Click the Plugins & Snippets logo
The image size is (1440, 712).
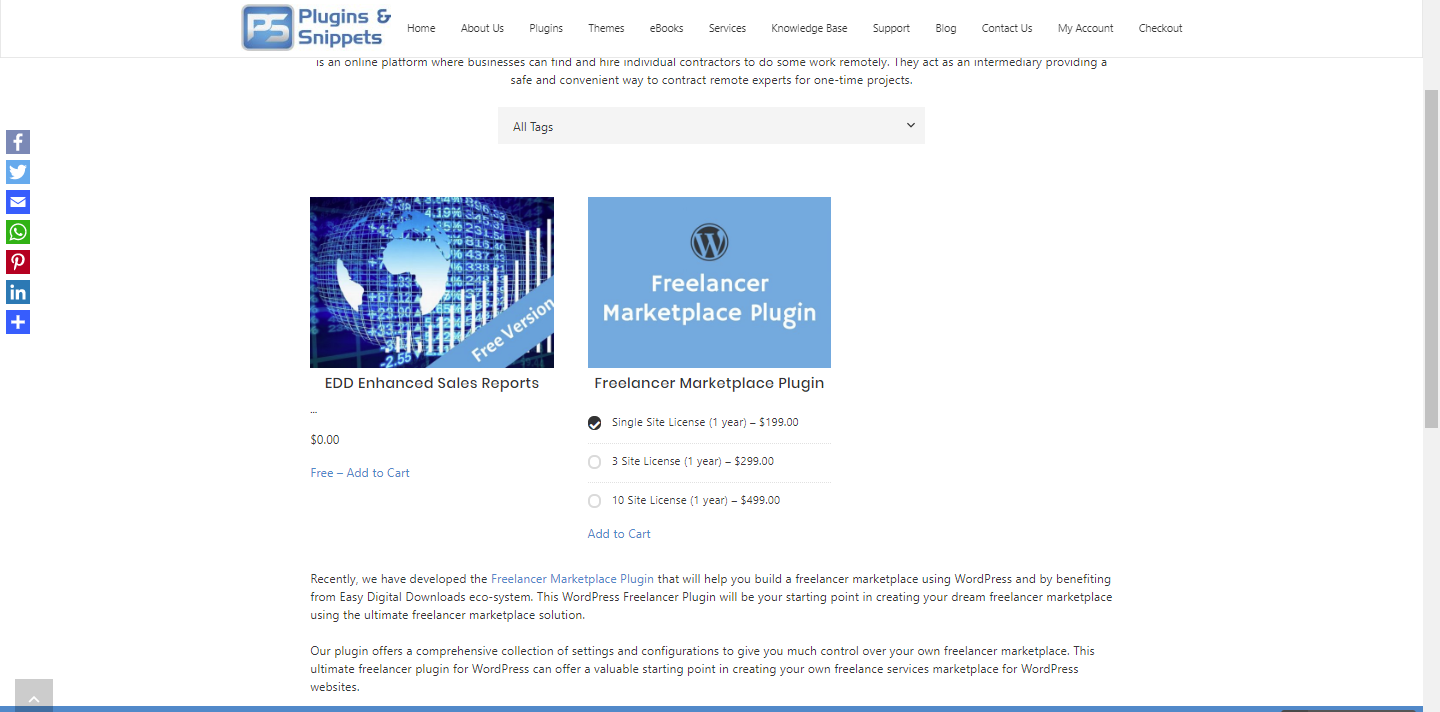(x=317, y=28)
